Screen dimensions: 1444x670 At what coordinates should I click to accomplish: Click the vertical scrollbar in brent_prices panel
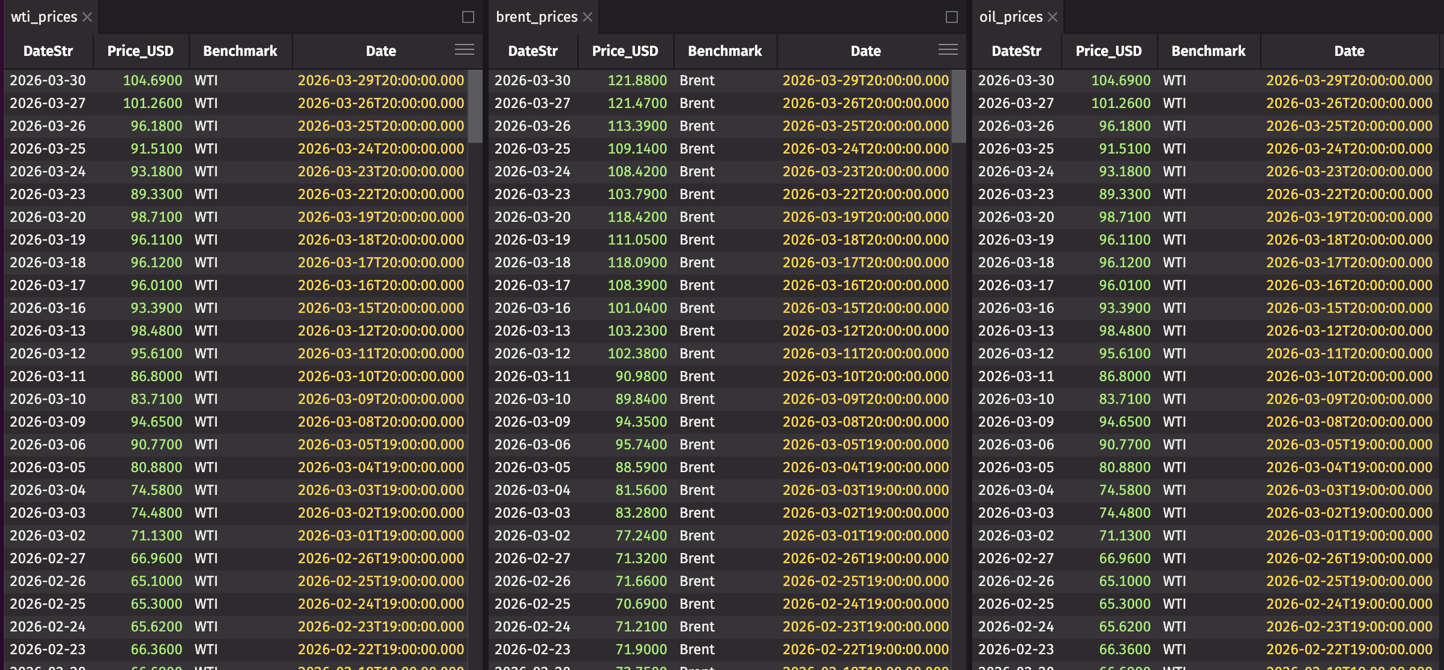click(x=959, y=105)
